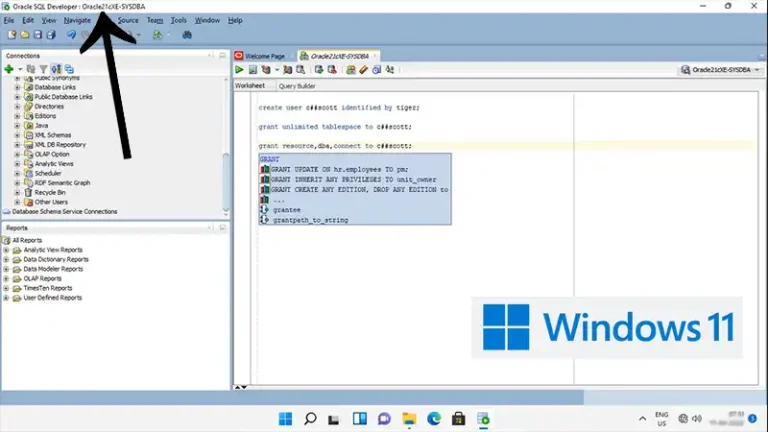
Task: Open the Navigate menu
Action: [77, 20]
